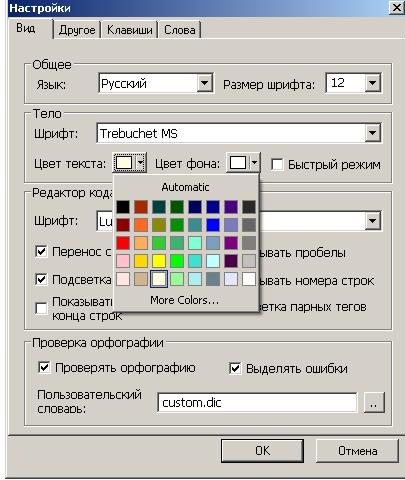Choose the pink color swatch
Viewport: 405px width, 480px height.
click(123, 261)
